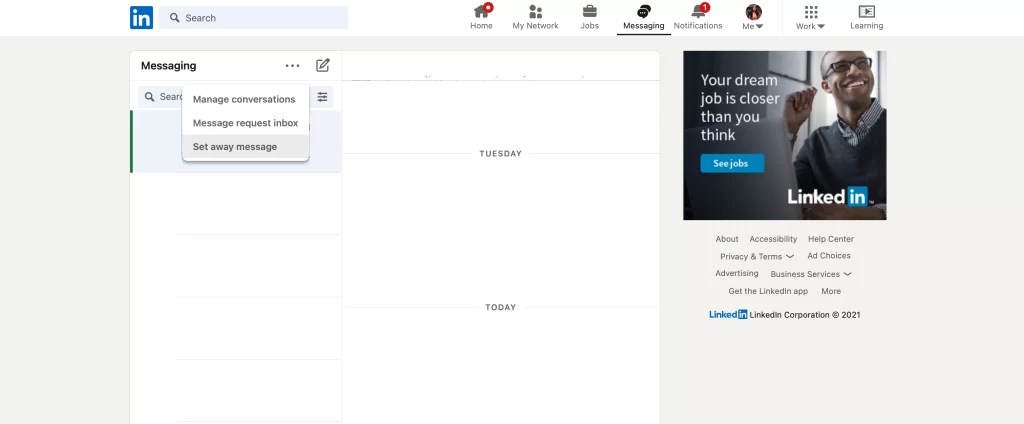Click the TODAY date separator label

click(x=500, y=307)
